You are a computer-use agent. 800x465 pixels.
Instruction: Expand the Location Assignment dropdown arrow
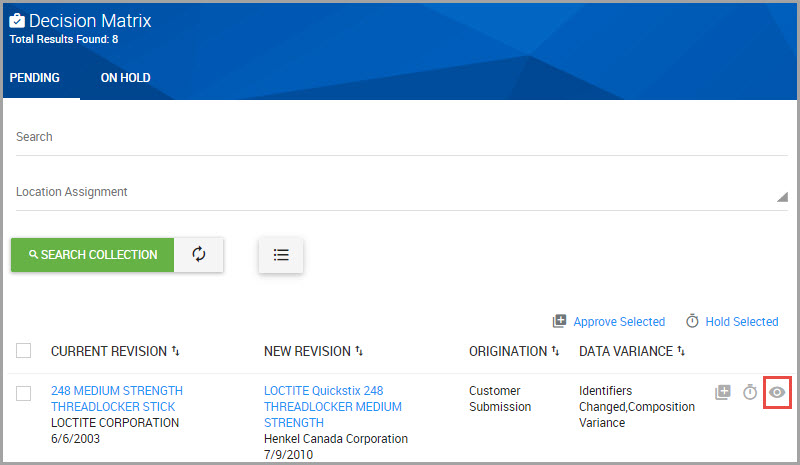click(x=782, y=197)
